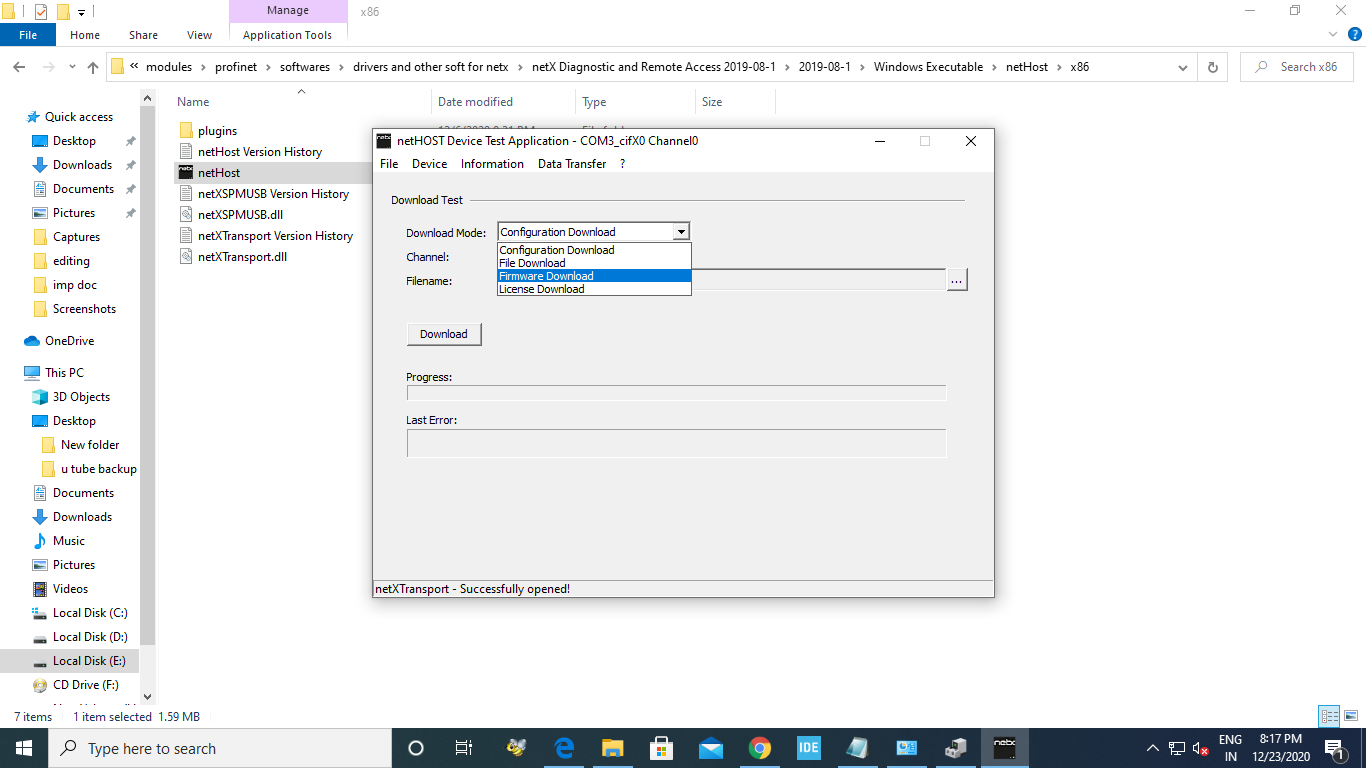Open the Information menu
The height and width of the screenshot is (768, 1366).
coord(492,164)
